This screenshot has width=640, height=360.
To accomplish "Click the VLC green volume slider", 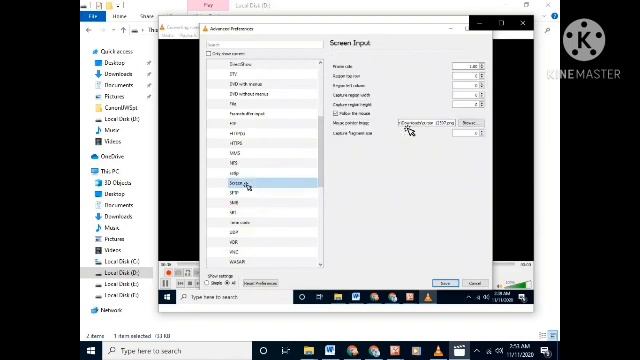I will (x=518, y=284).
